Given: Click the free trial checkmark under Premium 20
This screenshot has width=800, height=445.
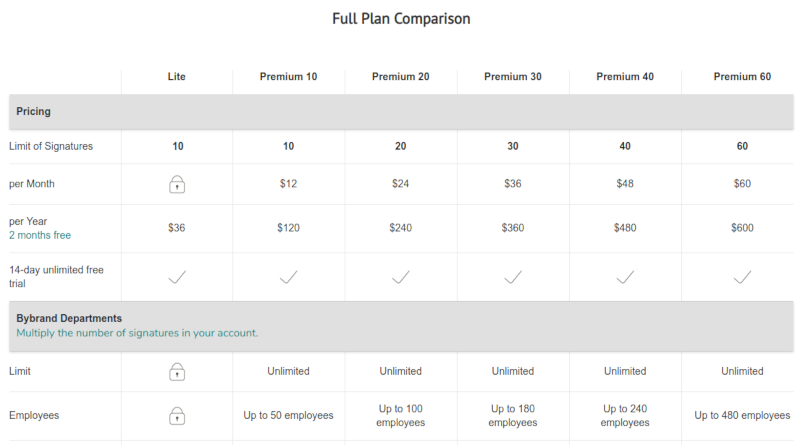Looking at the screenshot, I should (x=401, y=277).
